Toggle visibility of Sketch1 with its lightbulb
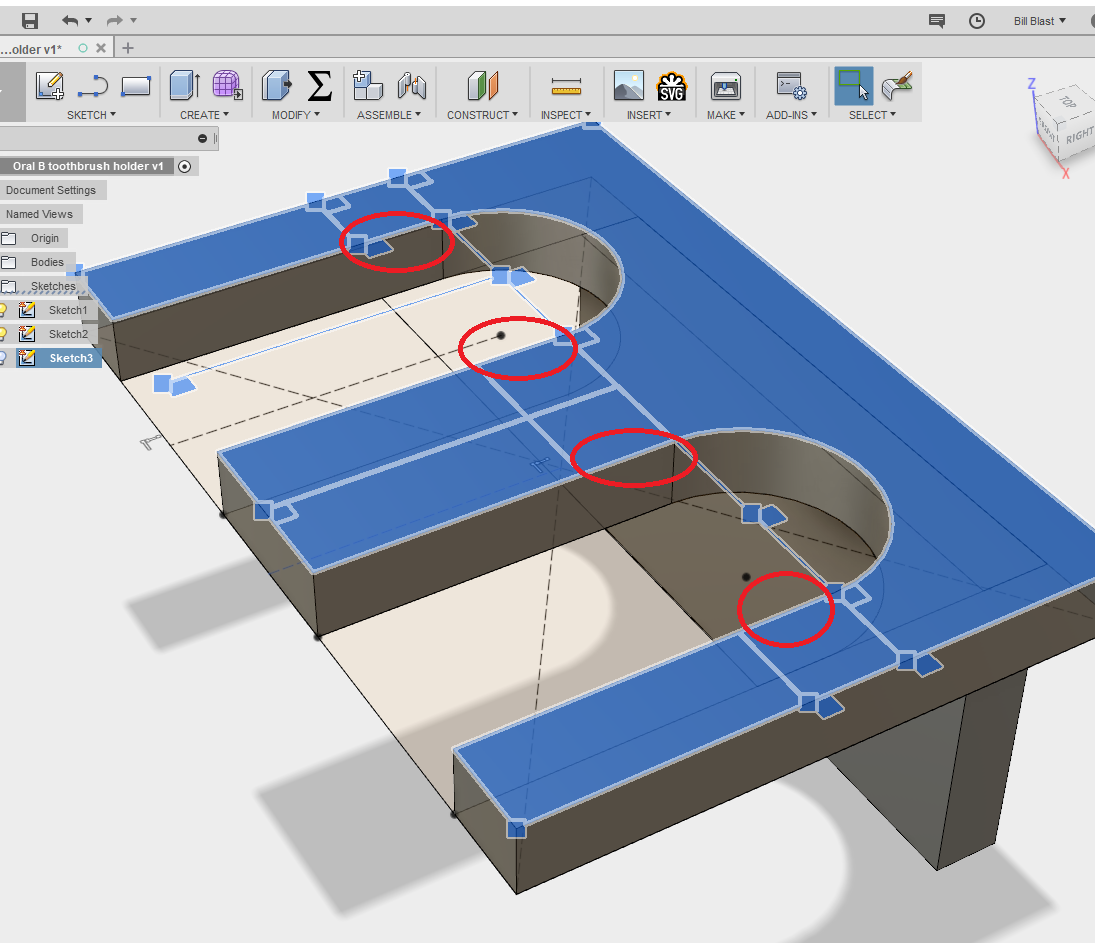 [4, 310]
